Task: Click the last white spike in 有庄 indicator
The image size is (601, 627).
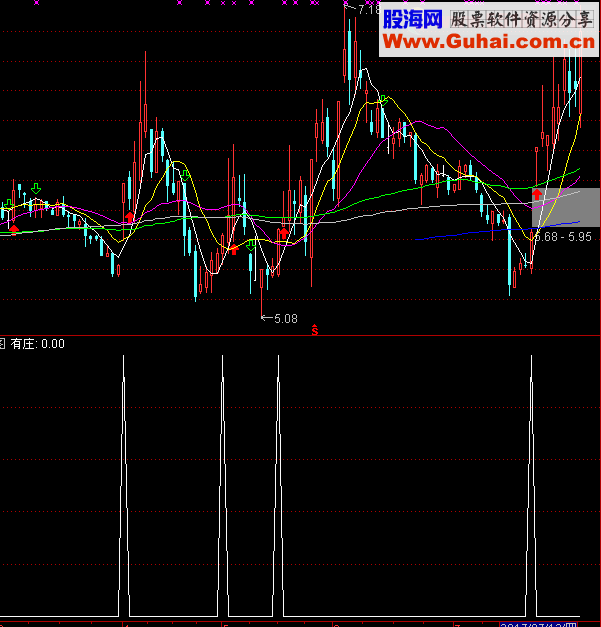Action: (x=531, y=485)
